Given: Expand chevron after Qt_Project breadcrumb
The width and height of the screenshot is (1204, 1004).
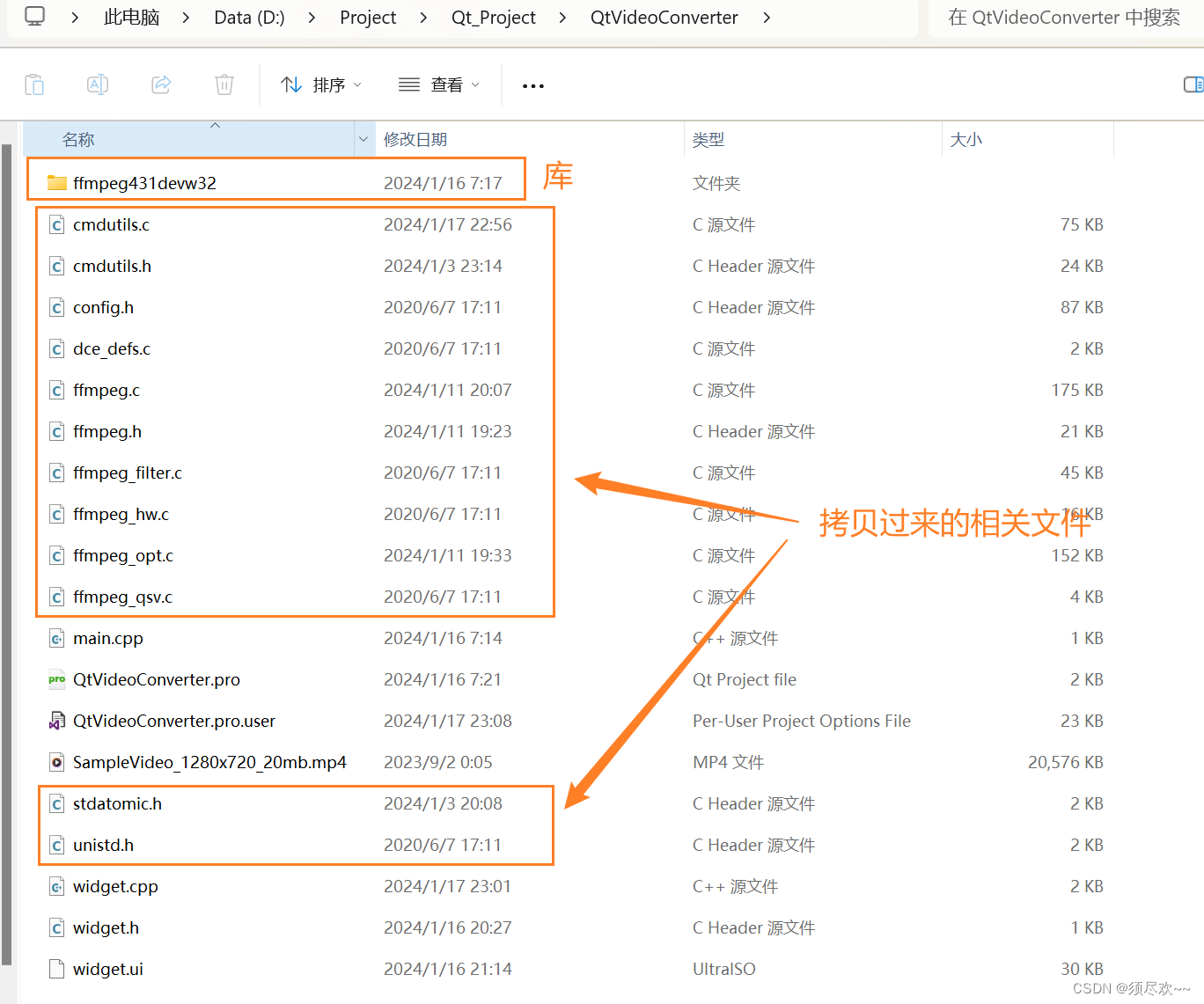Looking at the screenshot, I should (562, 18).
